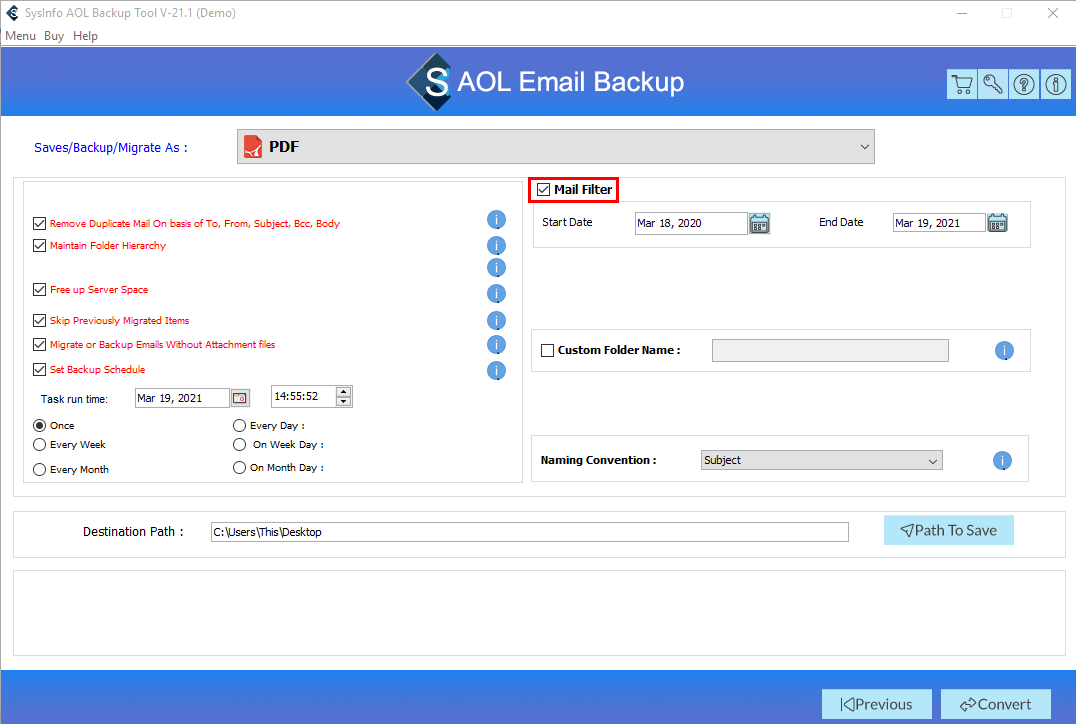
Task: Expand the Saves/Backup/Migrate As PDF dropdown
Action: click(555, 147)
